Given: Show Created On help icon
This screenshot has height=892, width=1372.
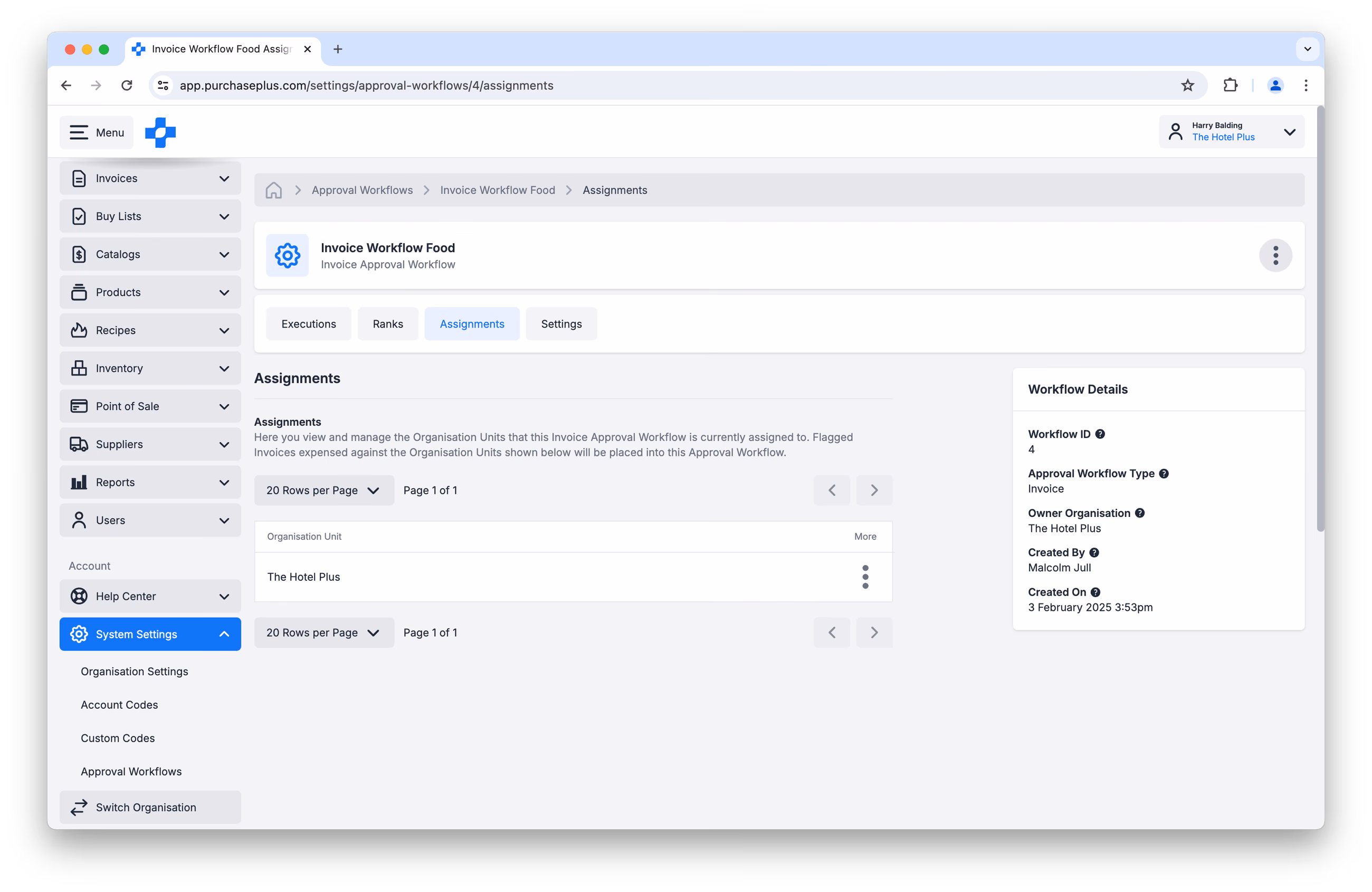Looking at the screenshot, I should [1096, 593].
